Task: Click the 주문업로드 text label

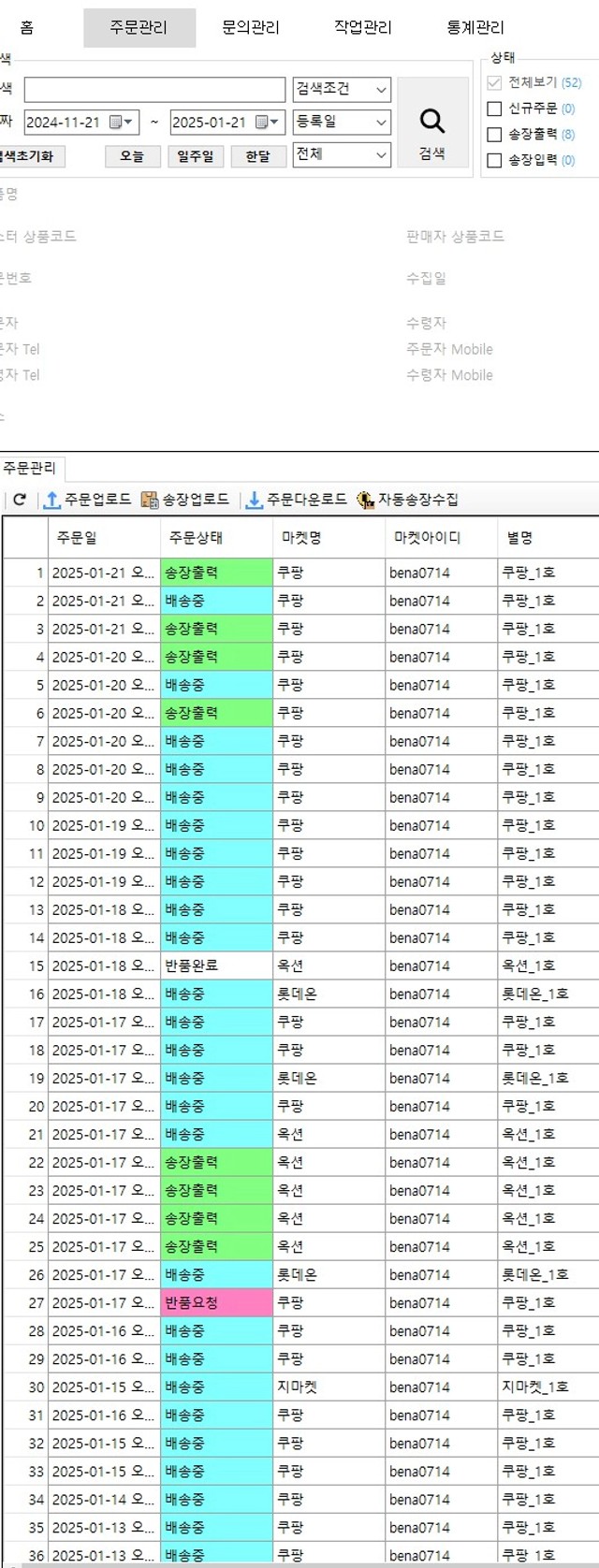Action: [x=98, y=500]
